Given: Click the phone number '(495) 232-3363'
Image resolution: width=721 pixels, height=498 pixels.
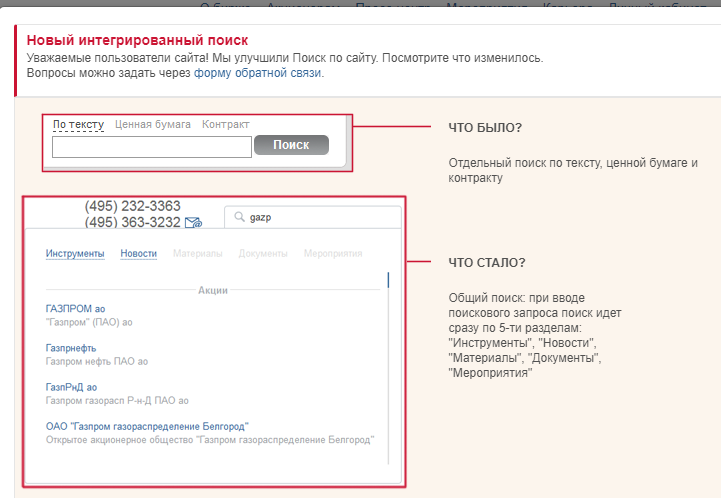Looking at the screenshot, I should 132,206.
